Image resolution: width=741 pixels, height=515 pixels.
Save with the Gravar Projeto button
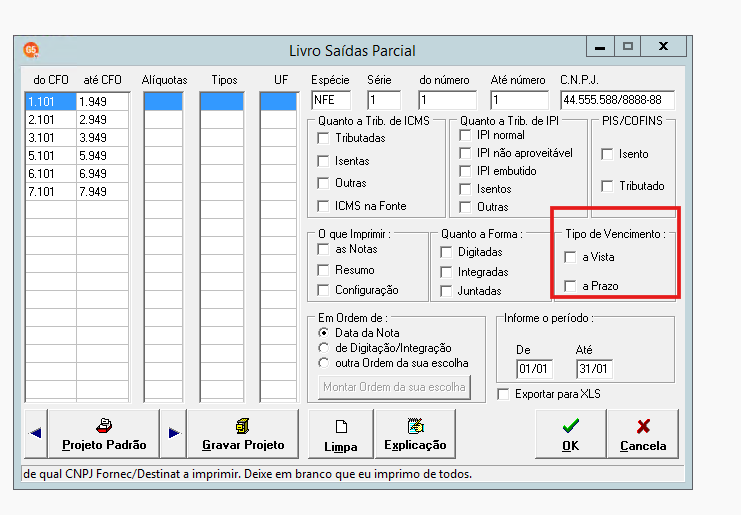coord(243,433)
